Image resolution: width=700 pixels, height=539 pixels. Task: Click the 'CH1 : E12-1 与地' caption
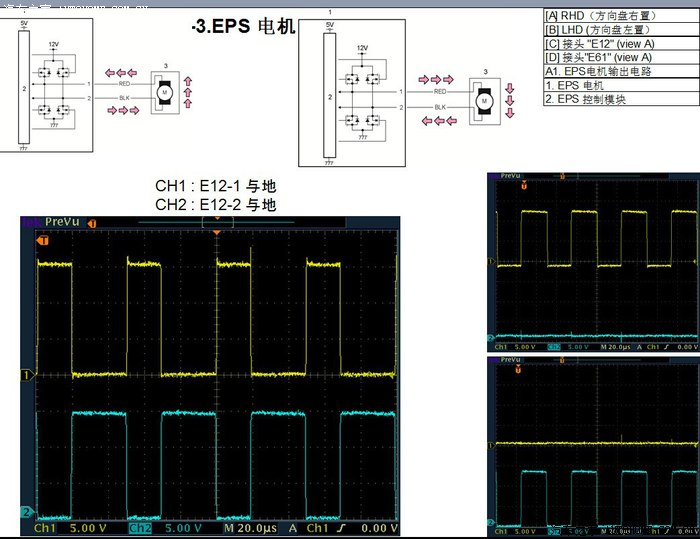216,186
